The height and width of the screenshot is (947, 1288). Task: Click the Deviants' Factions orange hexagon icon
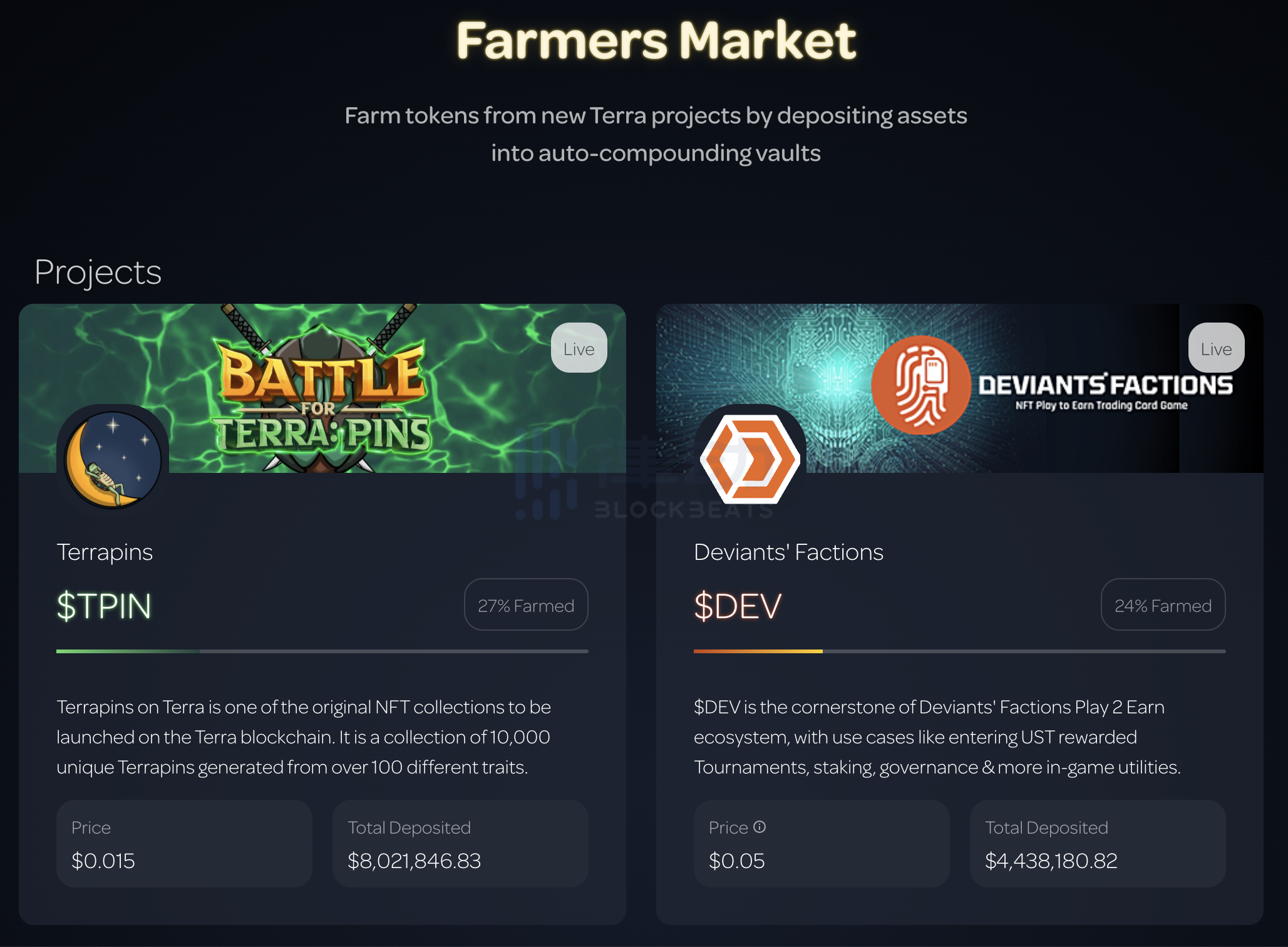click(750, 460)
